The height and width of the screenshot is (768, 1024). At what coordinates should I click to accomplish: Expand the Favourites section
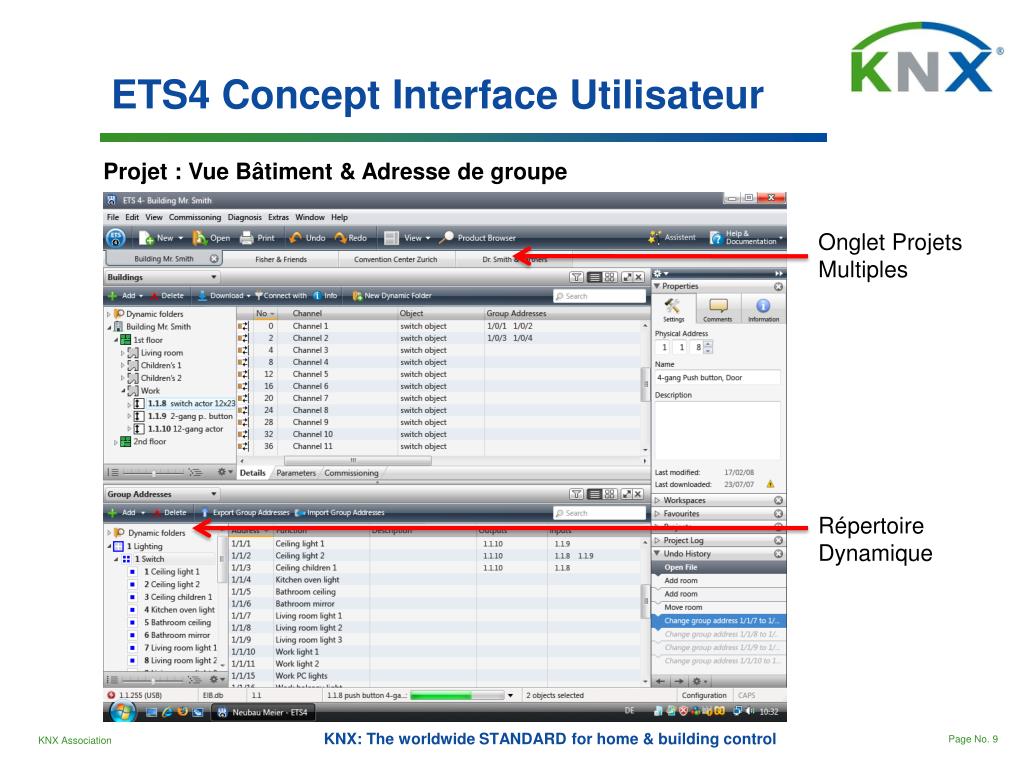[x=658, y=514]
